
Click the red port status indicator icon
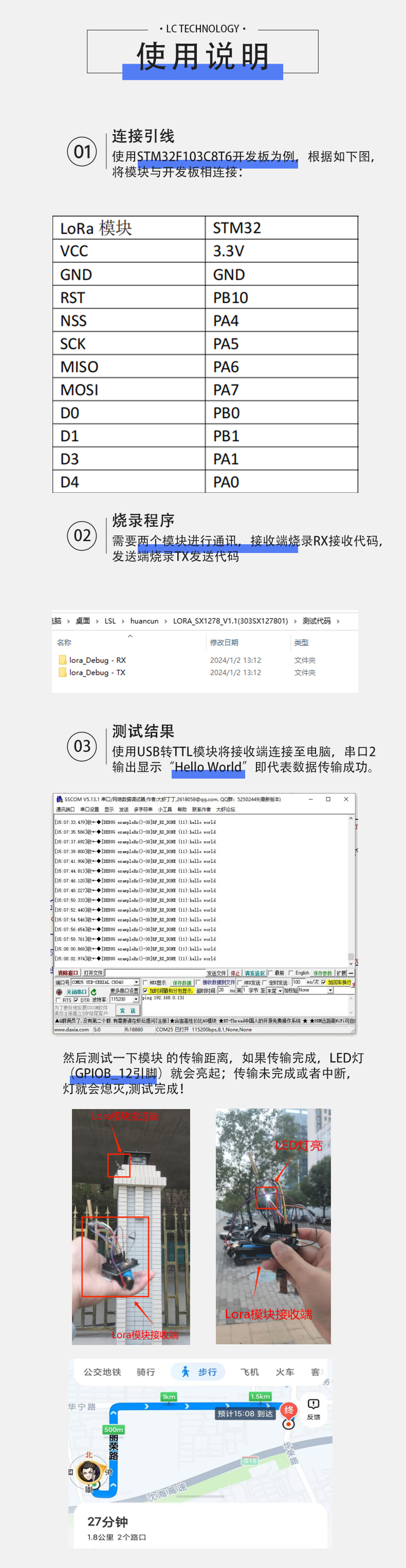point(59,991)
